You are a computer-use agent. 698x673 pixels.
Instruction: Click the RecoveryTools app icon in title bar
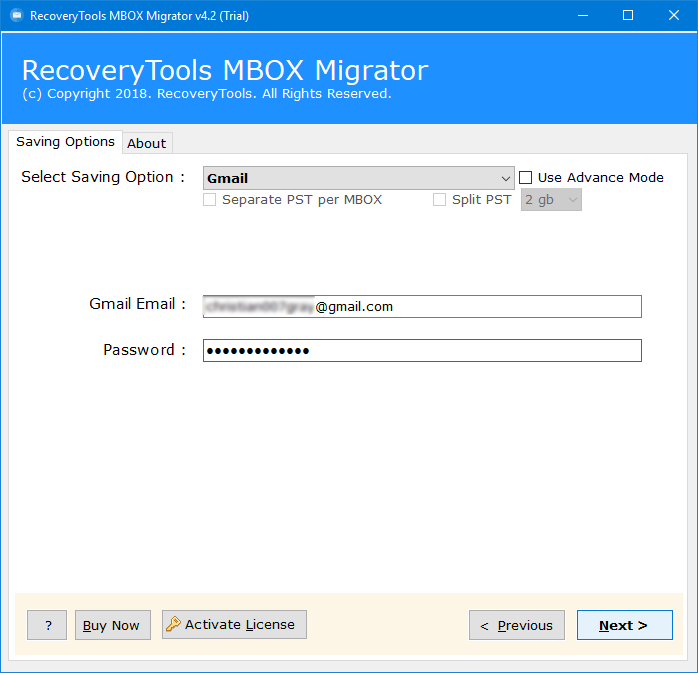[x=16, y=16]
